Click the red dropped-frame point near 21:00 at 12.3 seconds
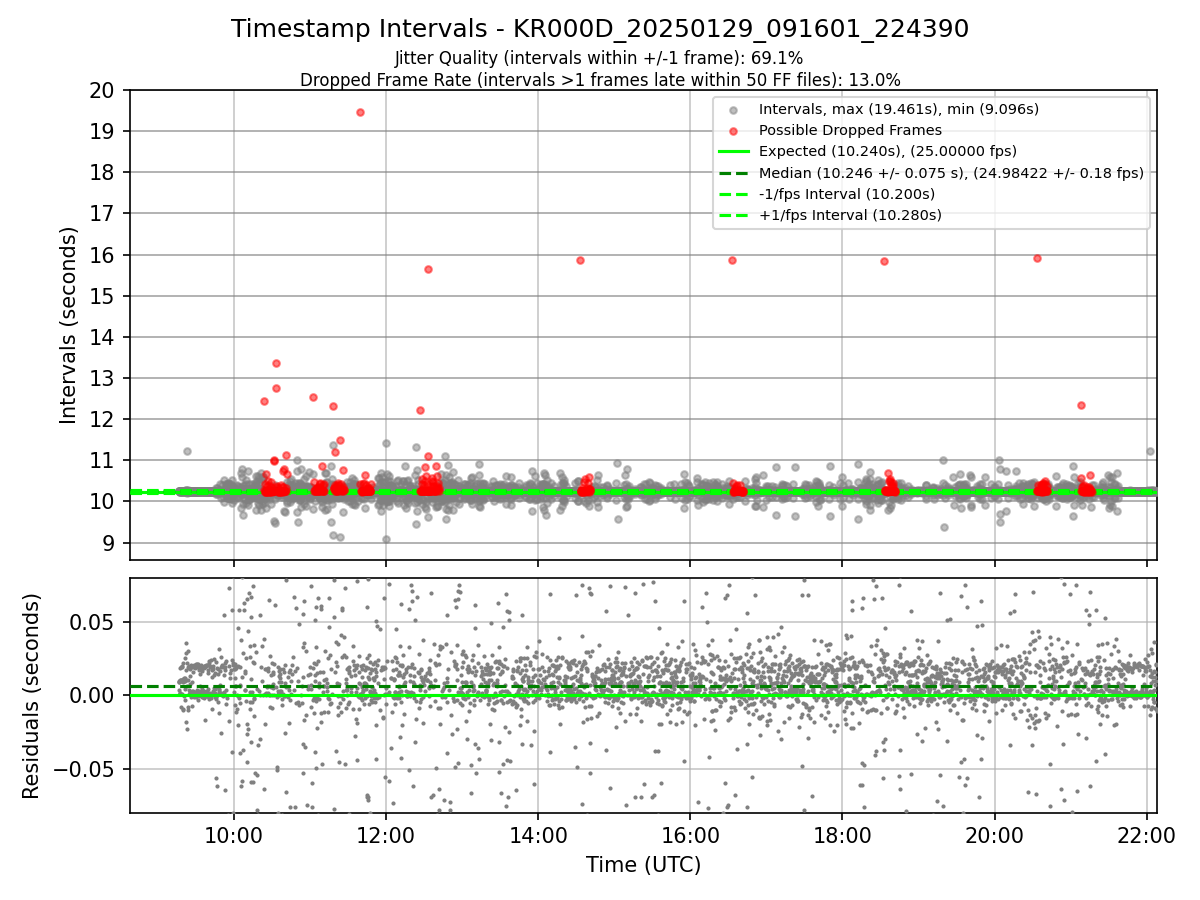The image size is (1200, 900). [x=1081, y=405]
